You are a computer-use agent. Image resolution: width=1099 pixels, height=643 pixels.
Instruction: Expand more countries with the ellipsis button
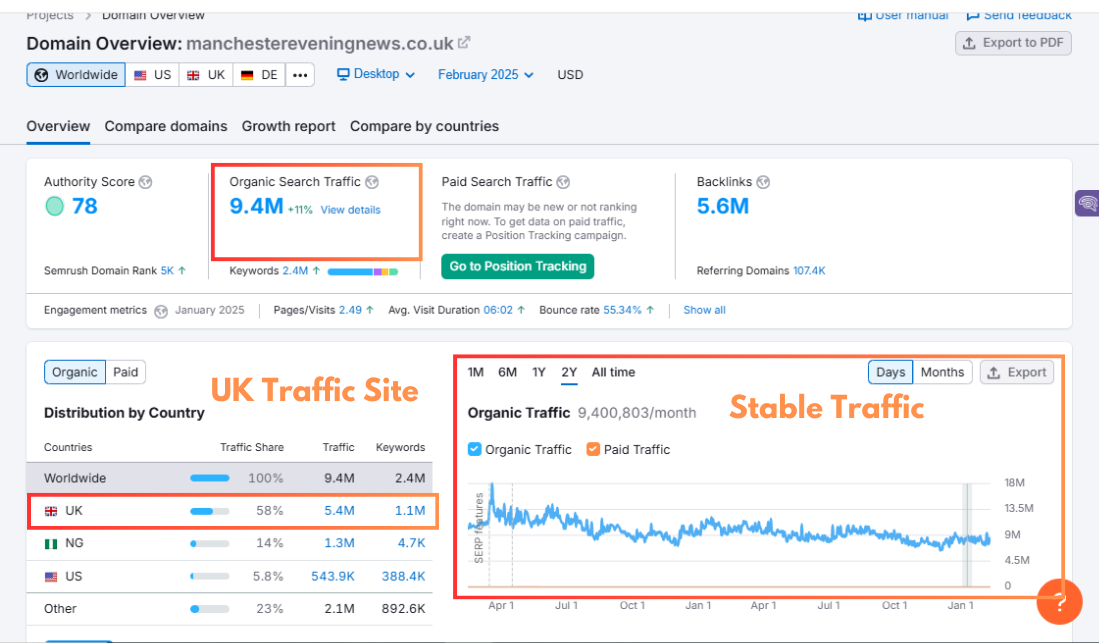point(299,75)
